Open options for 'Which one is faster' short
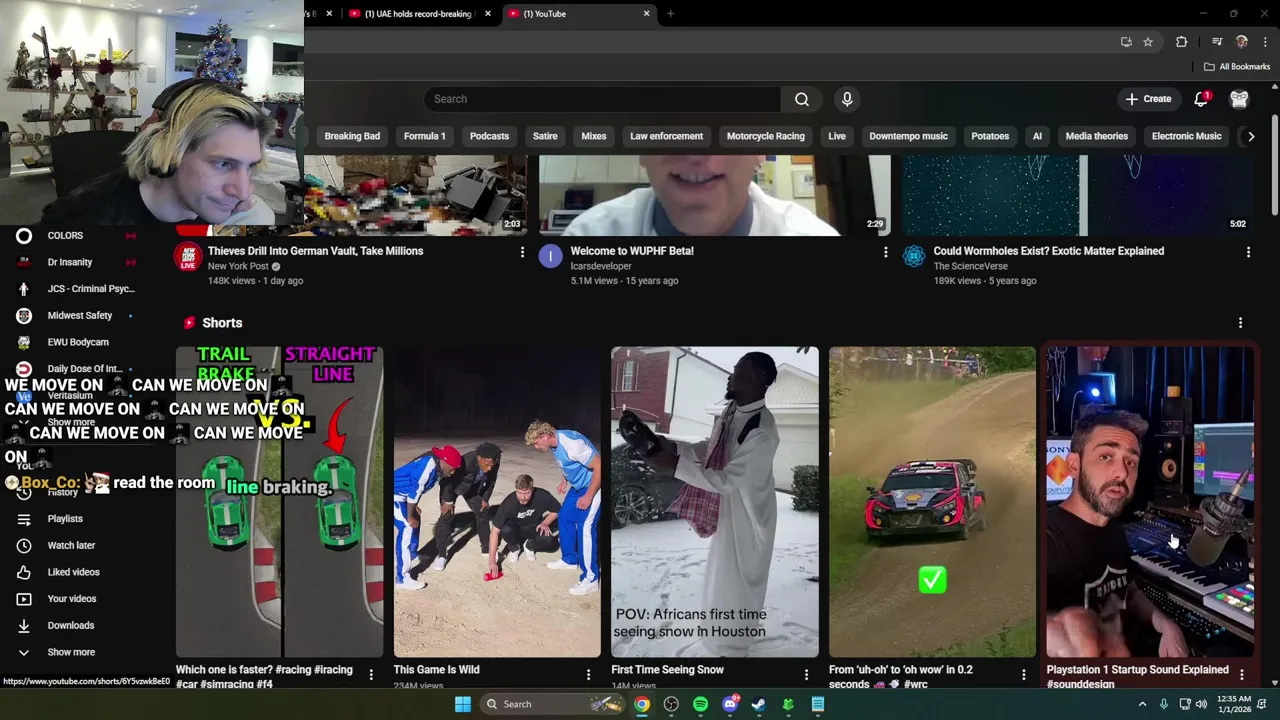This screenshot has width=1280, height=720. [371, 675]
